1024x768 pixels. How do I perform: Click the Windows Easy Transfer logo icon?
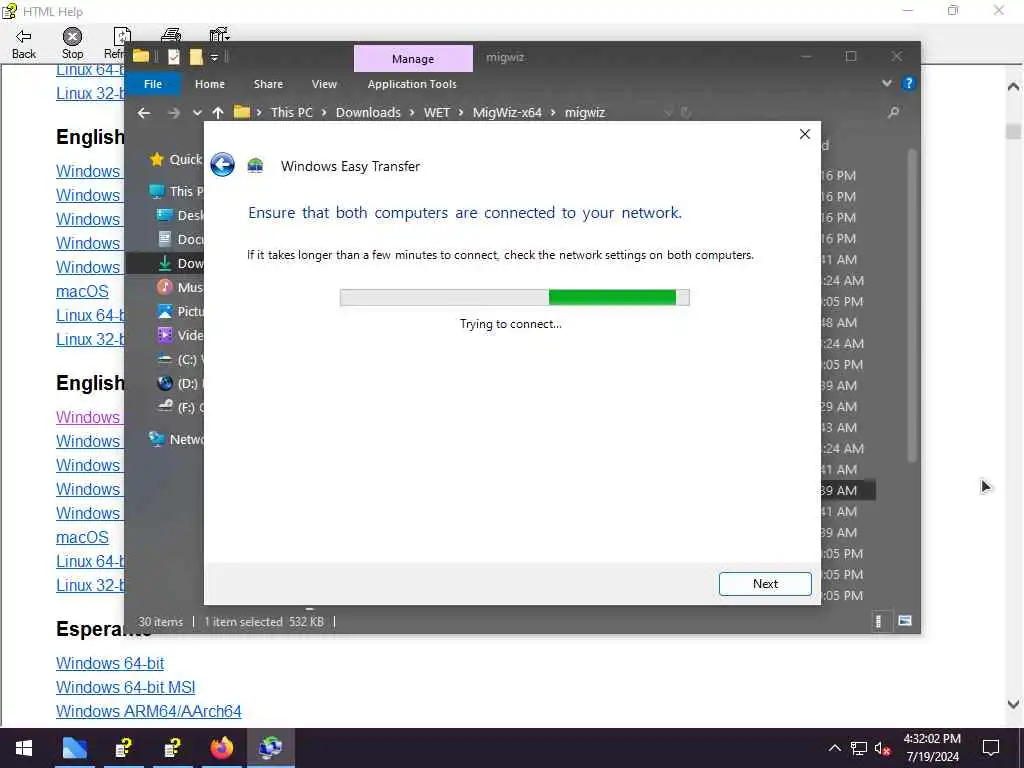pyautogui.click(x=255, y=166)
